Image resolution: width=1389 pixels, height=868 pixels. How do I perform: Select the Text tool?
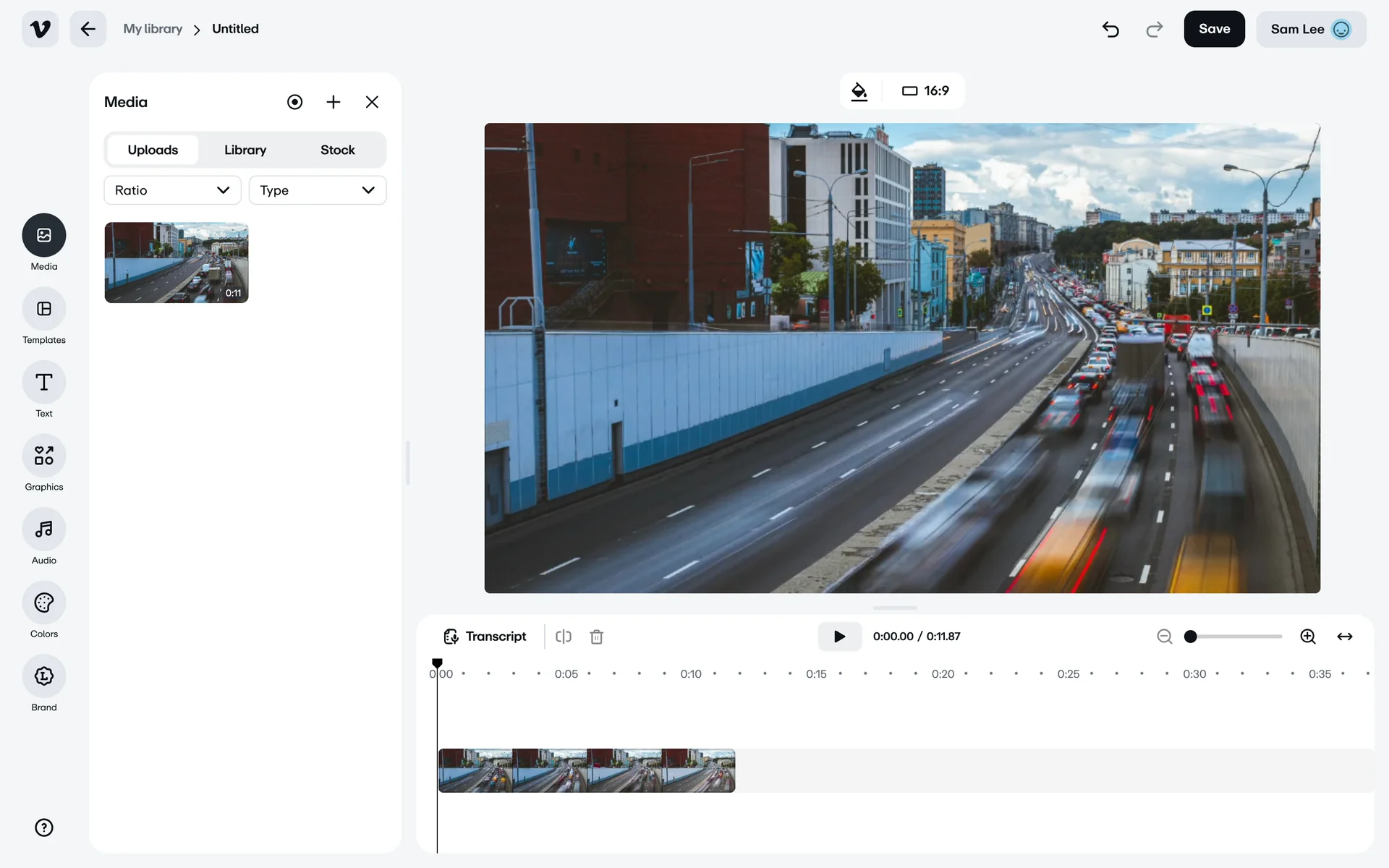click(44, 383)
